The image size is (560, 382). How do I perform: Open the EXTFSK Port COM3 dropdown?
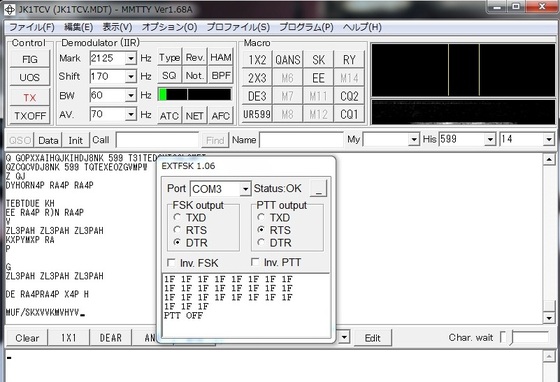pyautogui.click(x=245, y=189)
